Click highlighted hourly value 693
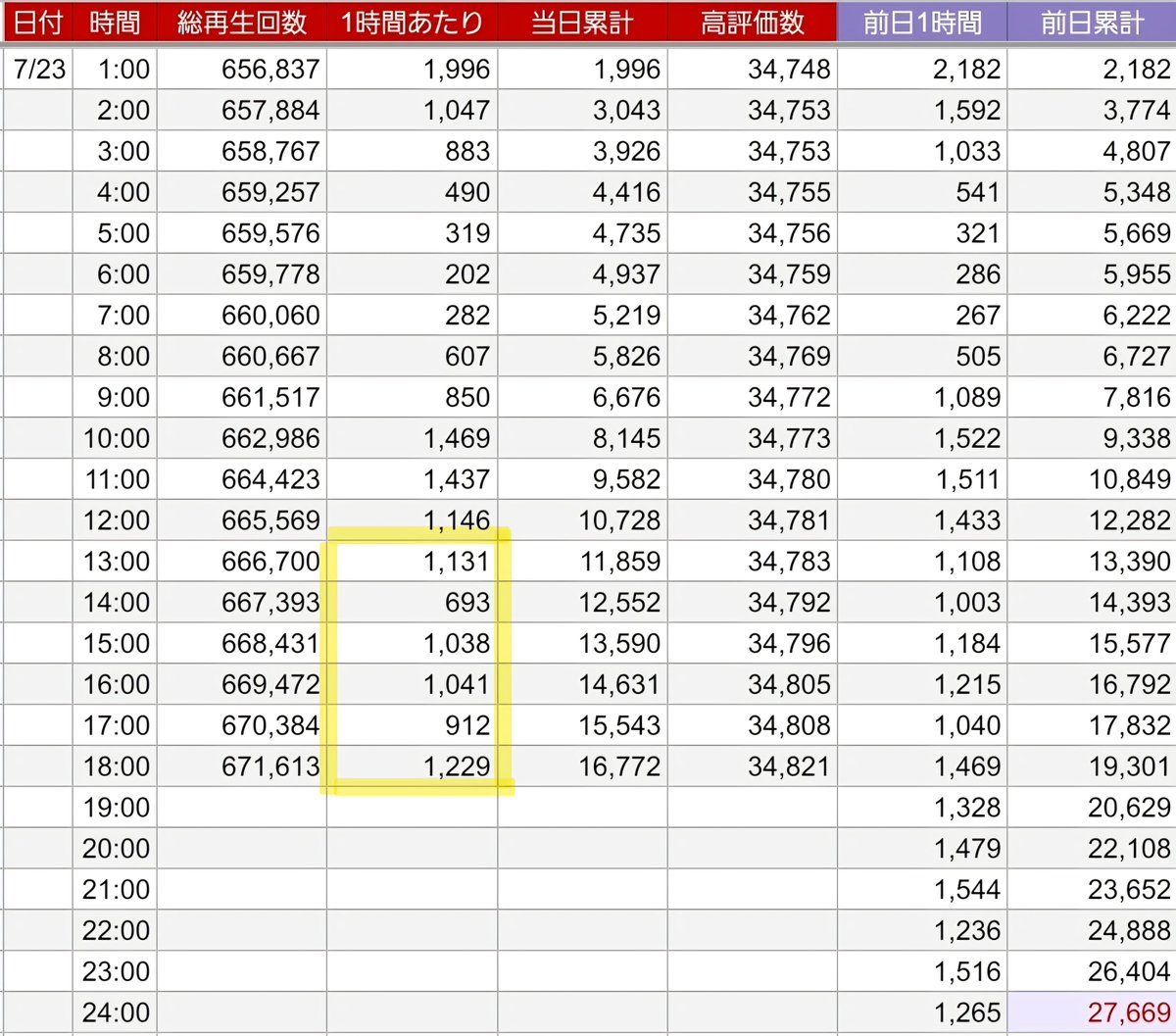The height and width of the screenshot is (1036, 1176). 412,602
